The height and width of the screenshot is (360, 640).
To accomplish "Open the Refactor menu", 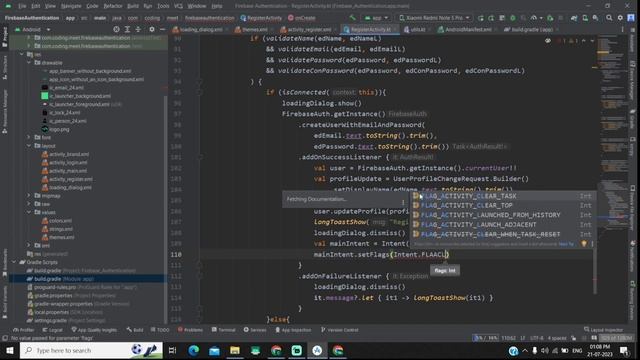I will [113, 6].
